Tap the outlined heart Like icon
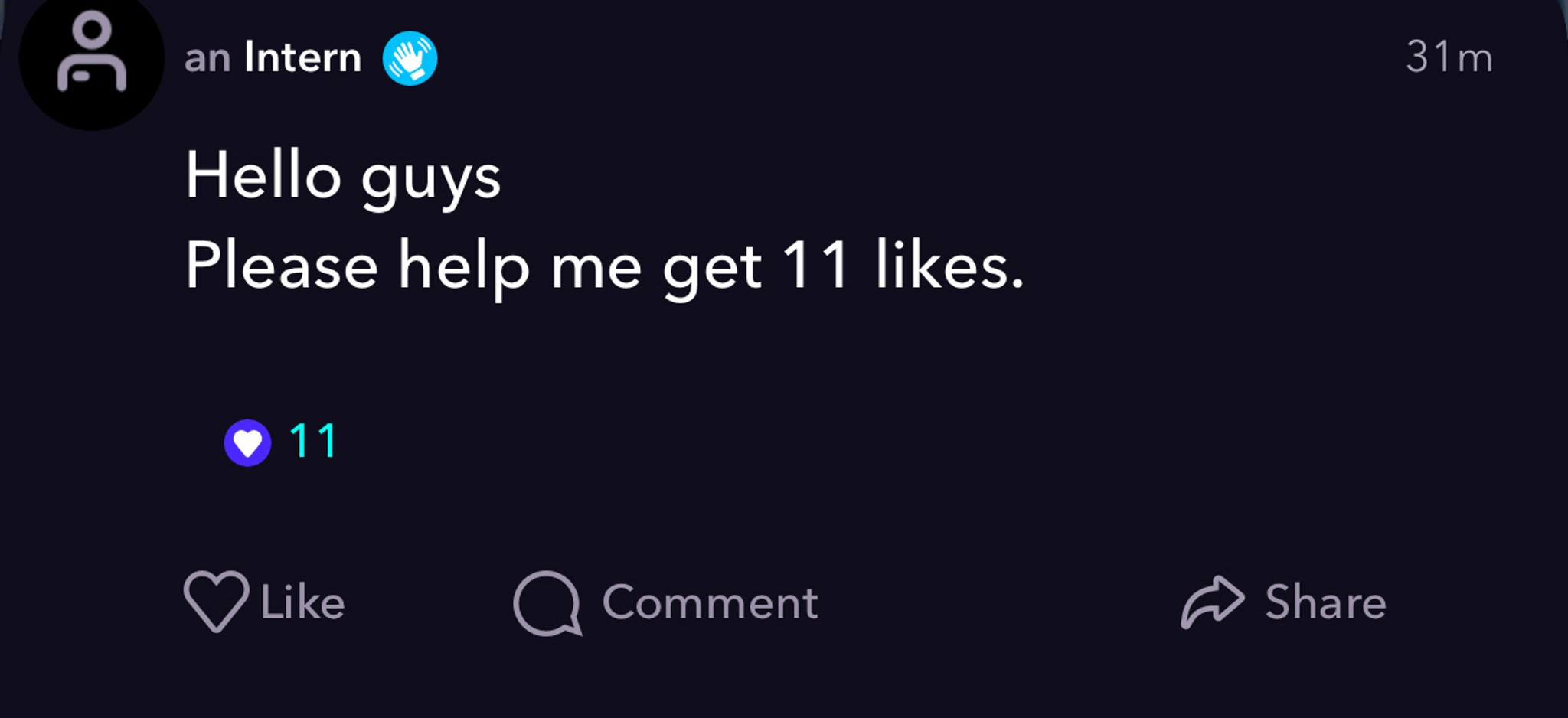The height and width of the screenshot is (718, 1568). 216,602
